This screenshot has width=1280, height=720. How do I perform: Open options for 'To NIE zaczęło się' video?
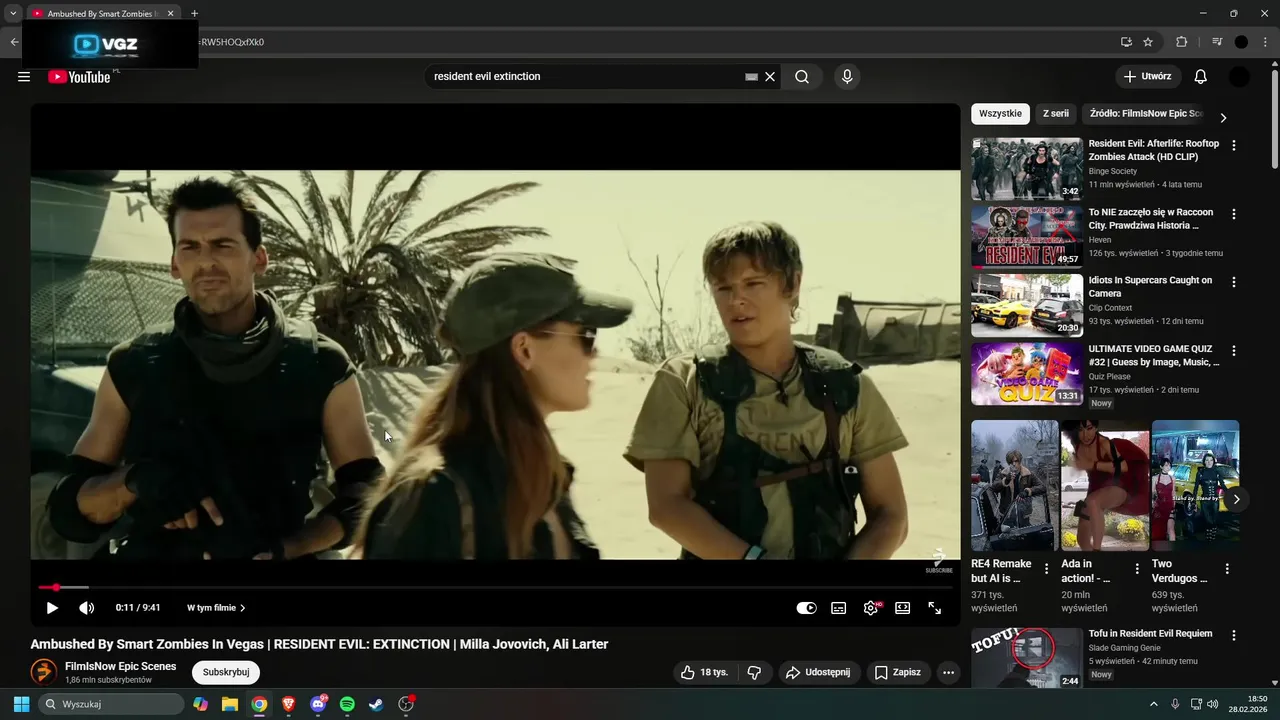pos(1234,214)
